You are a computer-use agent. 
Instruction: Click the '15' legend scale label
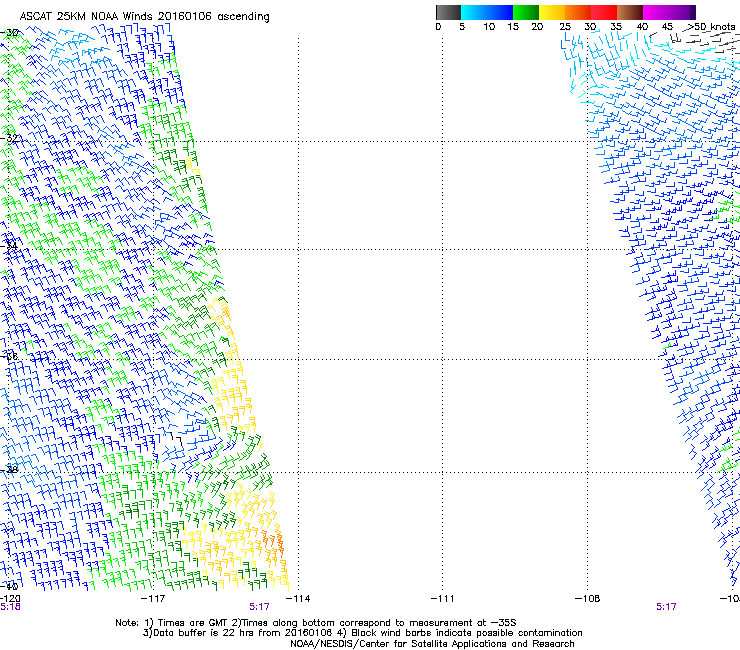tap(513, 27)
